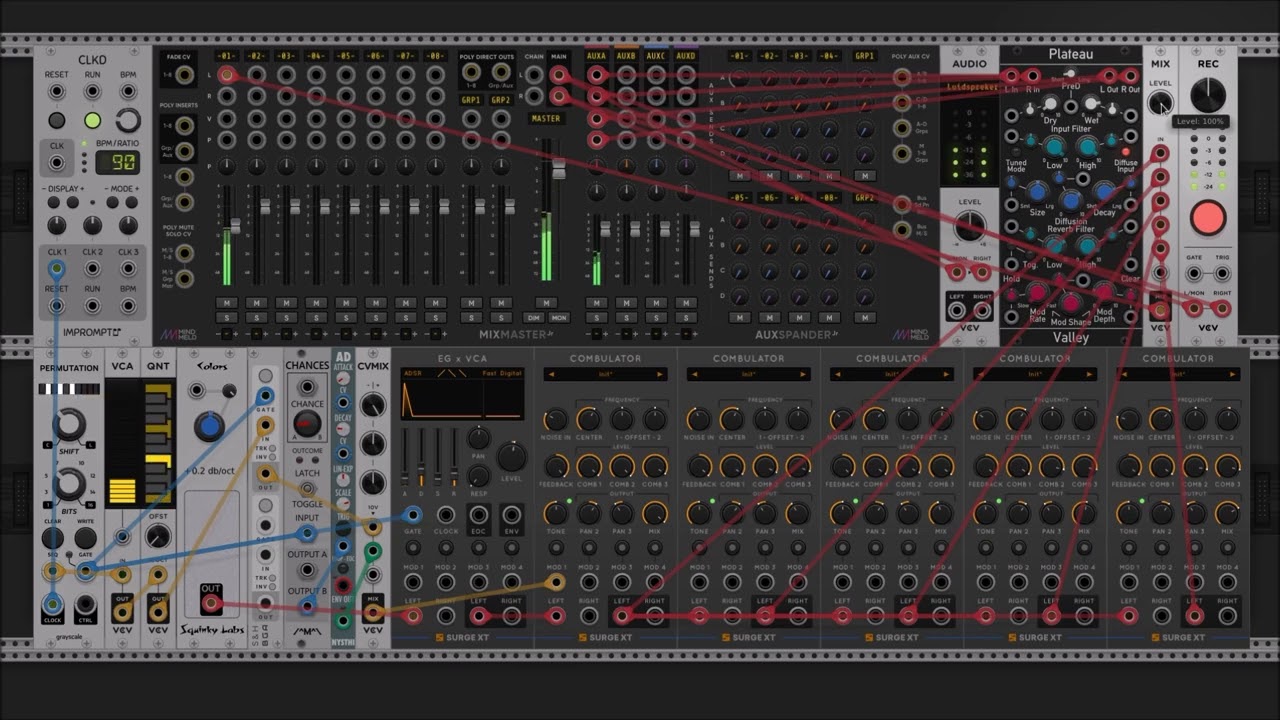Click the CLK 3 output jack in CLKD

(x=128, y=268)
